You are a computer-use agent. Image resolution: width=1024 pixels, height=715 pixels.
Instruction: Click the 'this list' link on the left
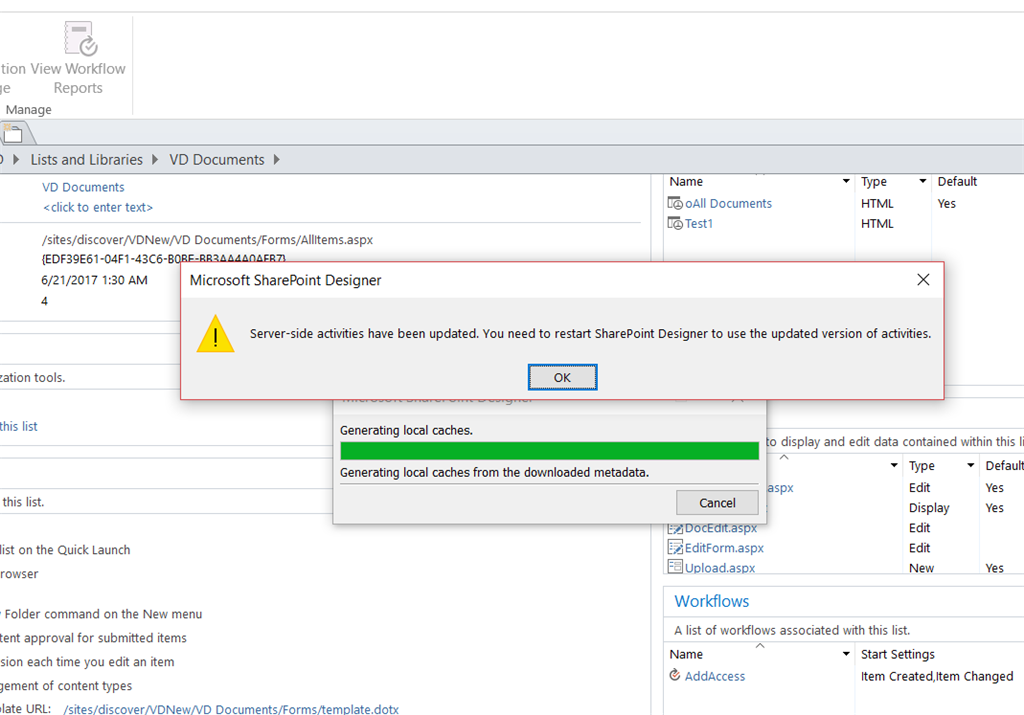(19, 426)
